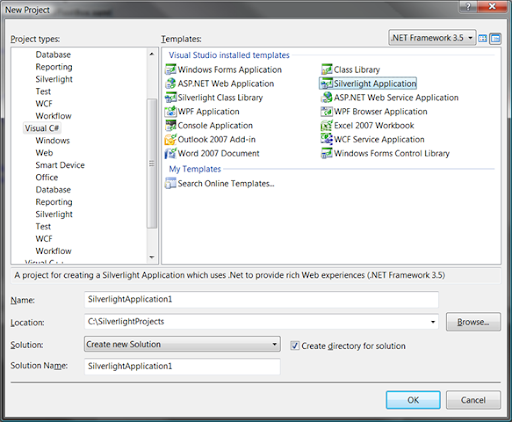Click the Solution Name text field
The image size is (512, 422).
pyautogui.click(x=182, y=366)
